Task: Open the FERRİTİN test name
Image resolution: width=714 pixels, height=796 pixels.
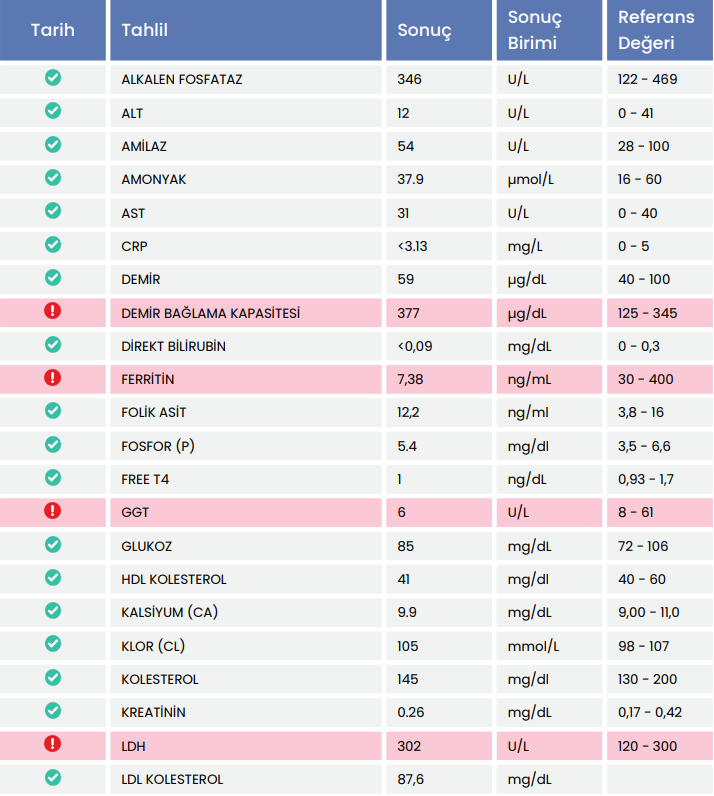Action: [148, 380]
